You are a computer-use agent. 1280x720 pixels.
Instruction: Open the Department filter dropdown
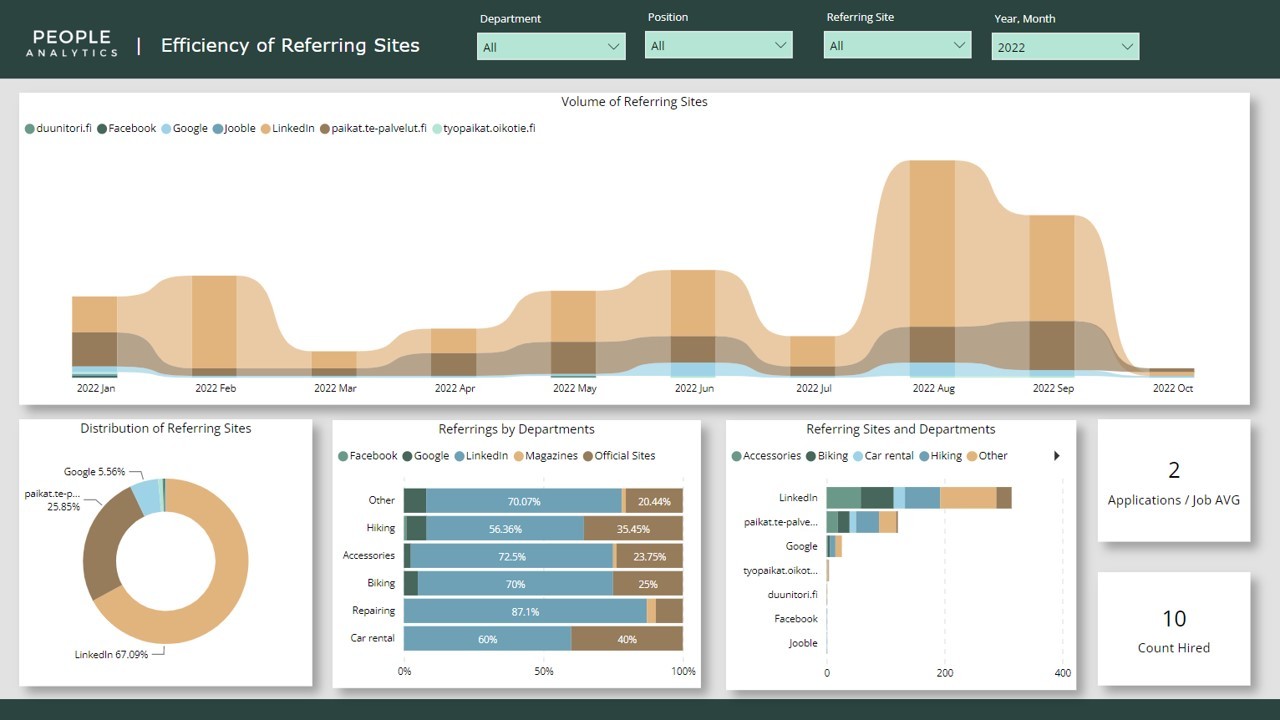pos(551,47)
